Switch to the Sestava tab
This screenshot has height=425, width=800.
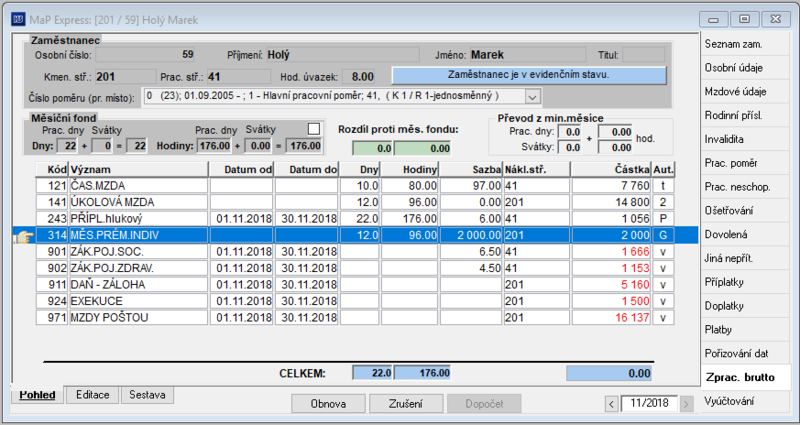point(147,395)
